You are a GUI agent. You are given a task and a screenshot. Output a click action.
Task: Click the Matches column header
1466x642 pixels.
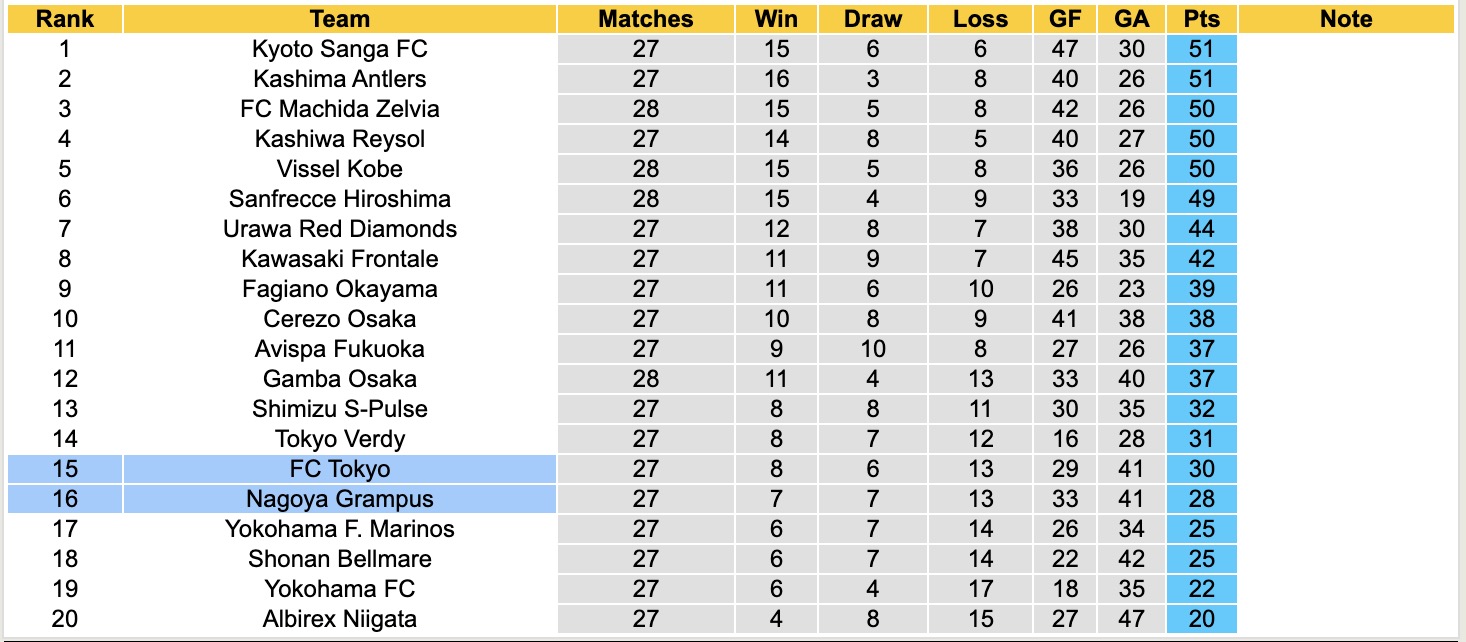645,19
